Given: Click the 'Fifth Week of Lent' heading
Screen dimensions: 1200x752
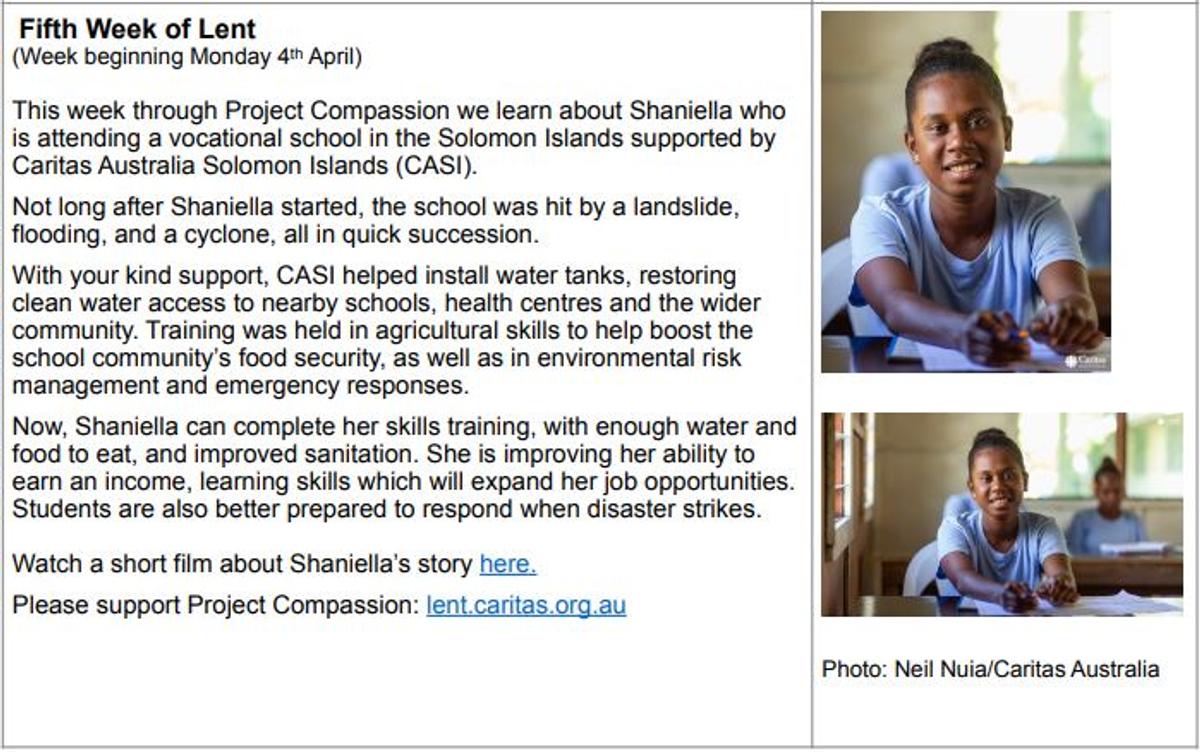Looking at the screenshot, I should 138,29.
